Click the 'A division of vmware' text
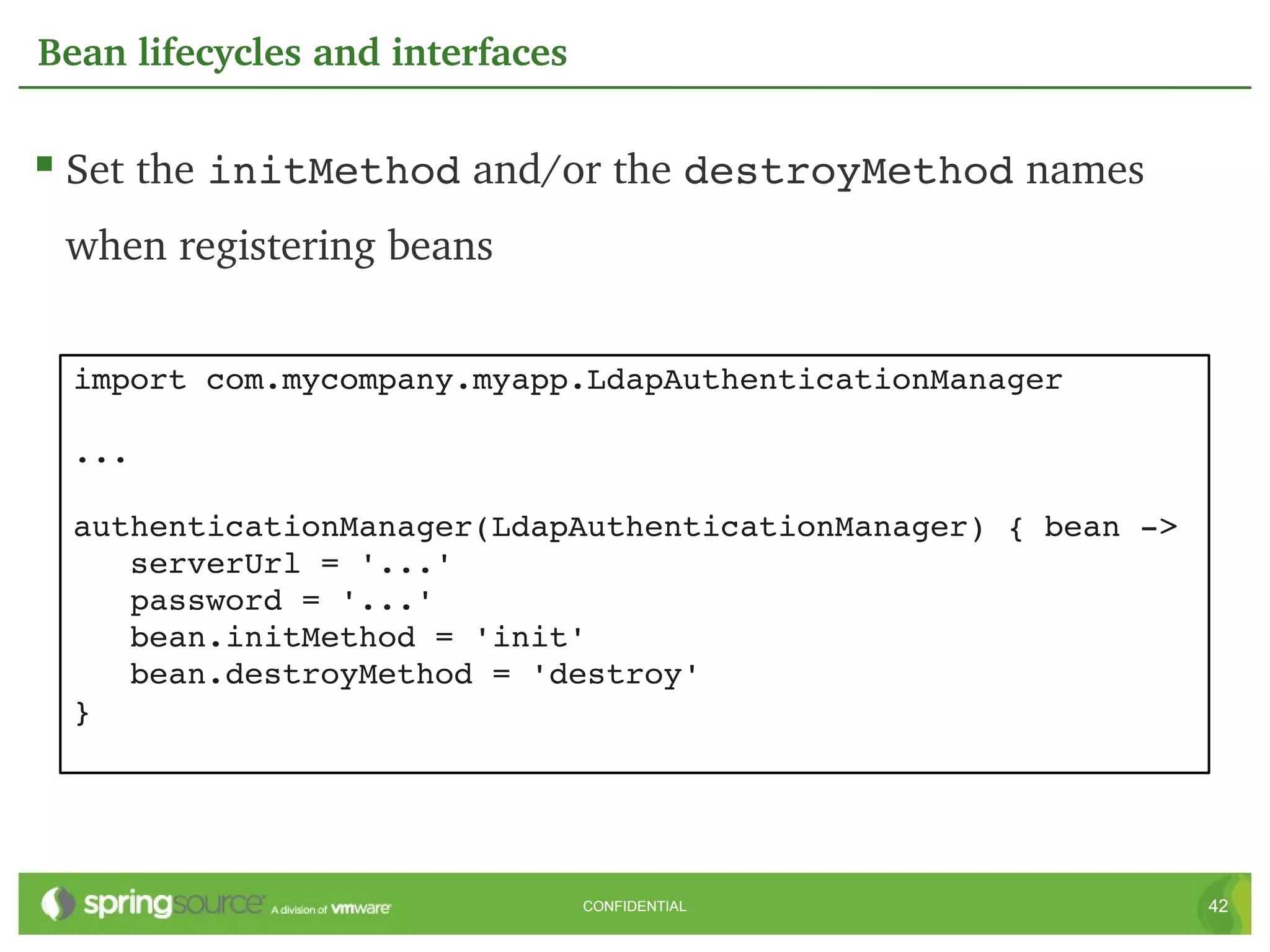Screen dimensions: 1270x952 [x=331, y=909]
